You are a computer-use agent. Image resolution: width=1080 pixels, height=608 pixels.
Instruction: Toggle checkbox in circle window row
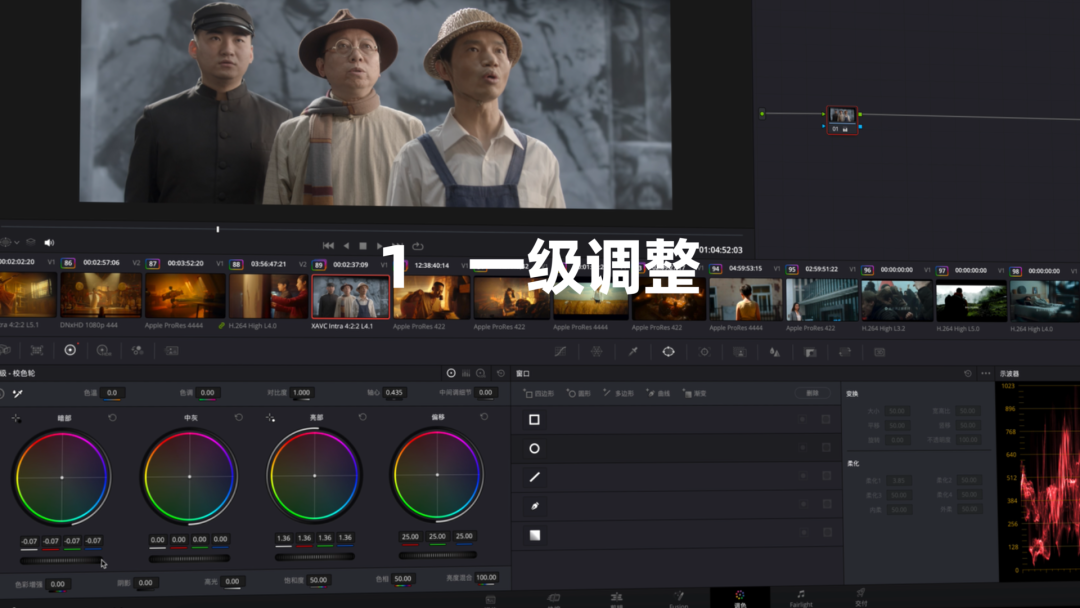click(826, 448)
